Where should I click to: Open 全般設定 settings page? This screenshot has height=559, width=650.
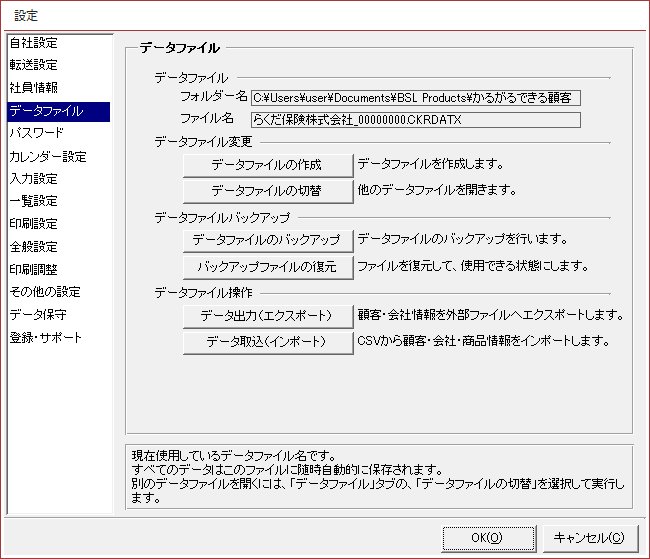[33, 247]
